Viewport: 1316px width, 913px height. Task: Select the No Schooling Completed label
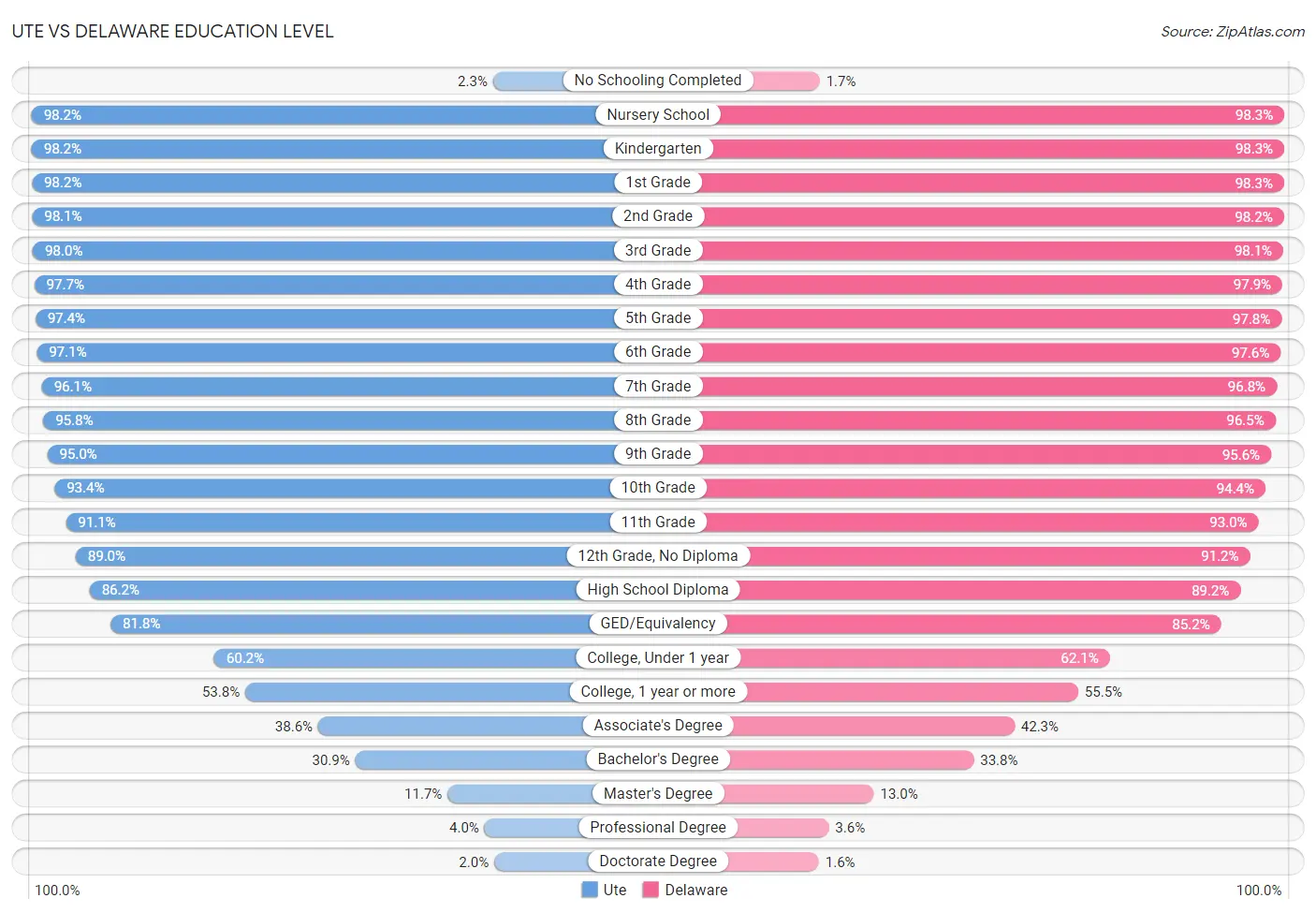tap(658, 81)
